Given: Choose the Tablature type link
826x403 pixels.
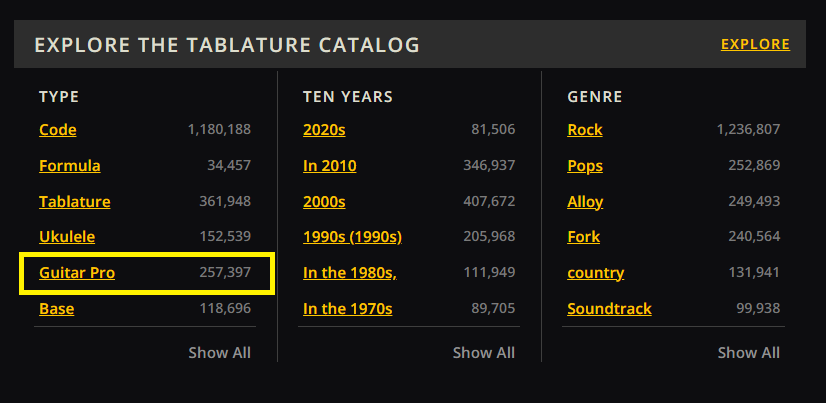Looking at the screenshot, I should click(75, 202).
